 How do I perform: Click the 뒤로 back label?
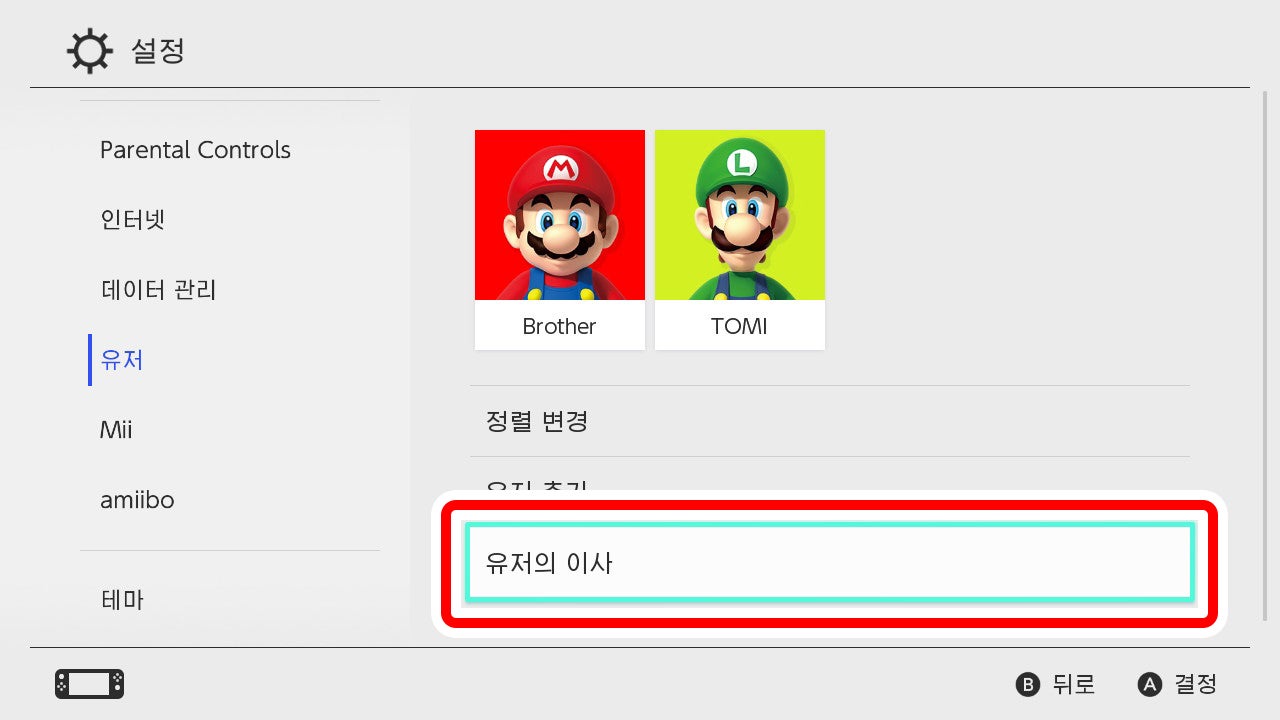1074,685
